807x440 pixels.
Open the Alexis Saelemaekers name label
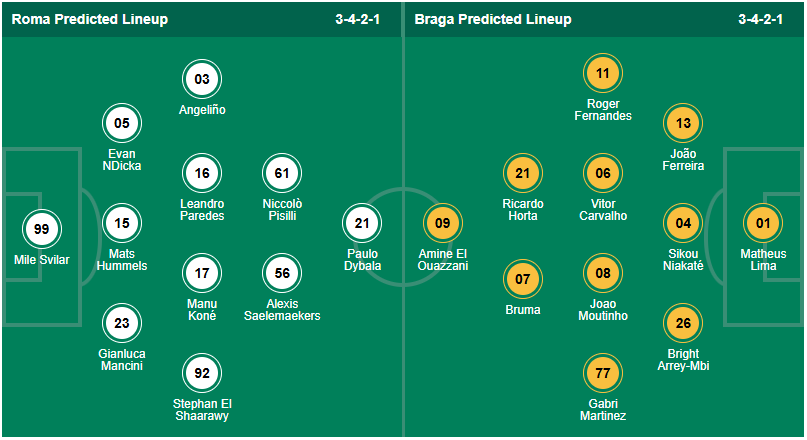tap(282, 309)
